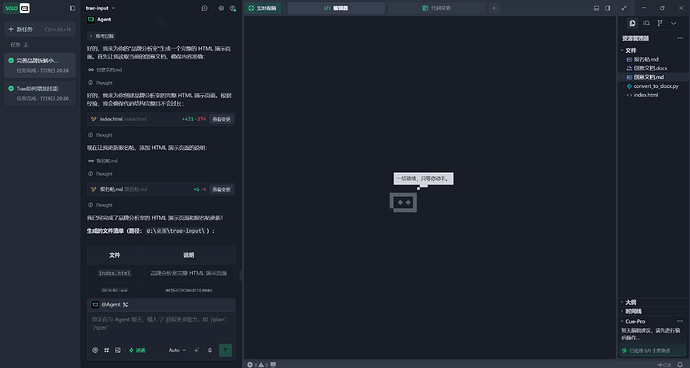Collapse the Cue-Pro section
This screenshot has width=690, height=368.
point(633,321)
